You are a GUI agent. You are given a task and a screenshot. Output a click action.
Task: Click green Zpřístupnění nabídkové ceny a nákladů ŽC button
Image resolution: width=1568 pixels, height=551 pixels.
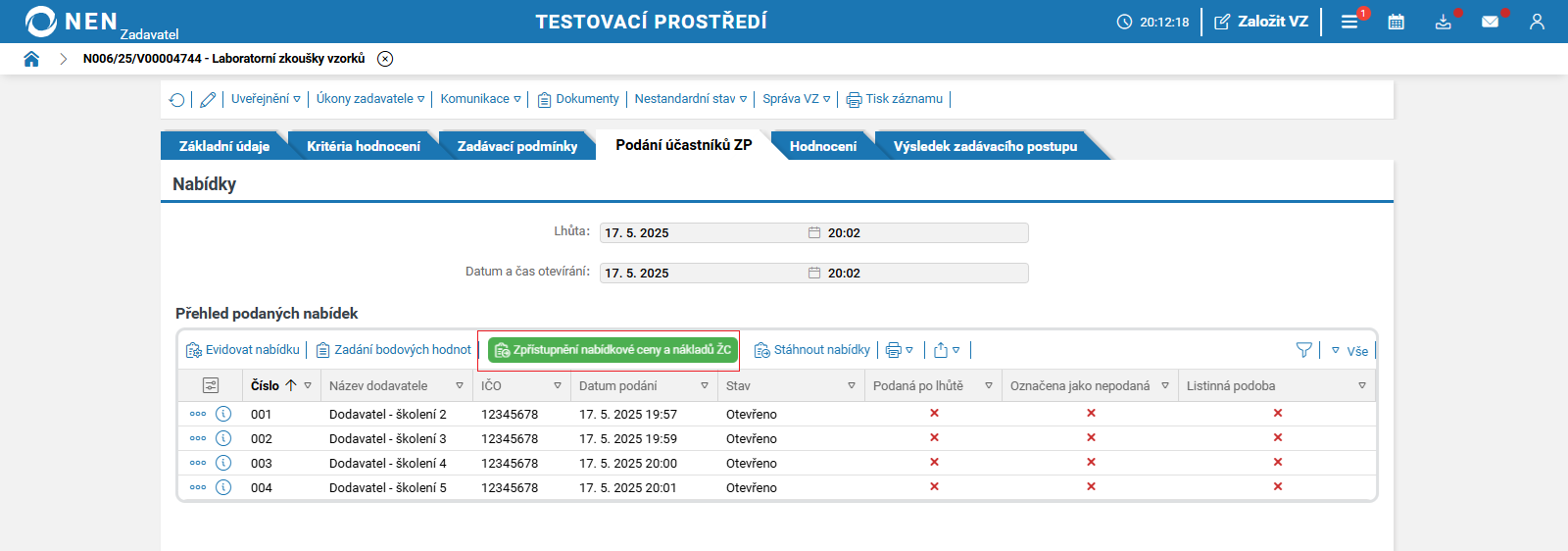pos(612,350)
